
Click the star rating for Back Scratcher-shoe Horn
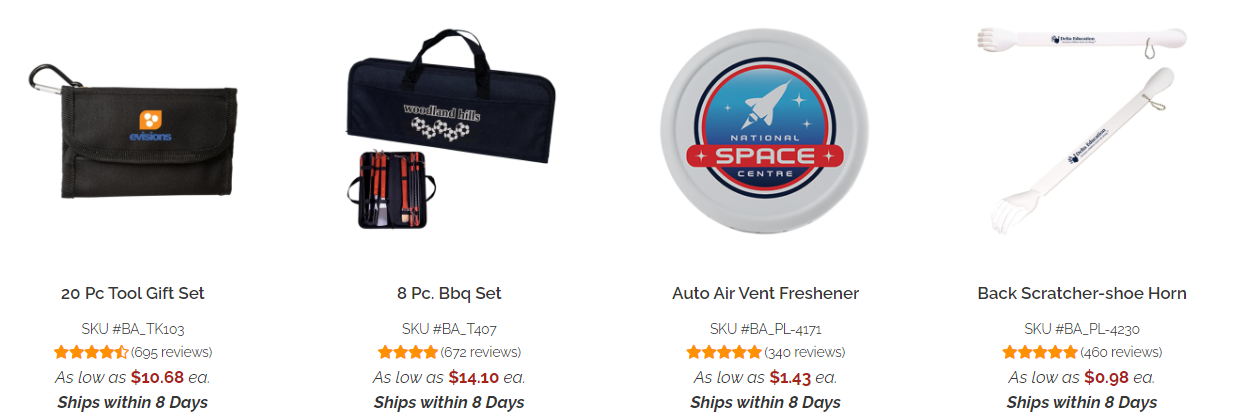coord(1039,352)
